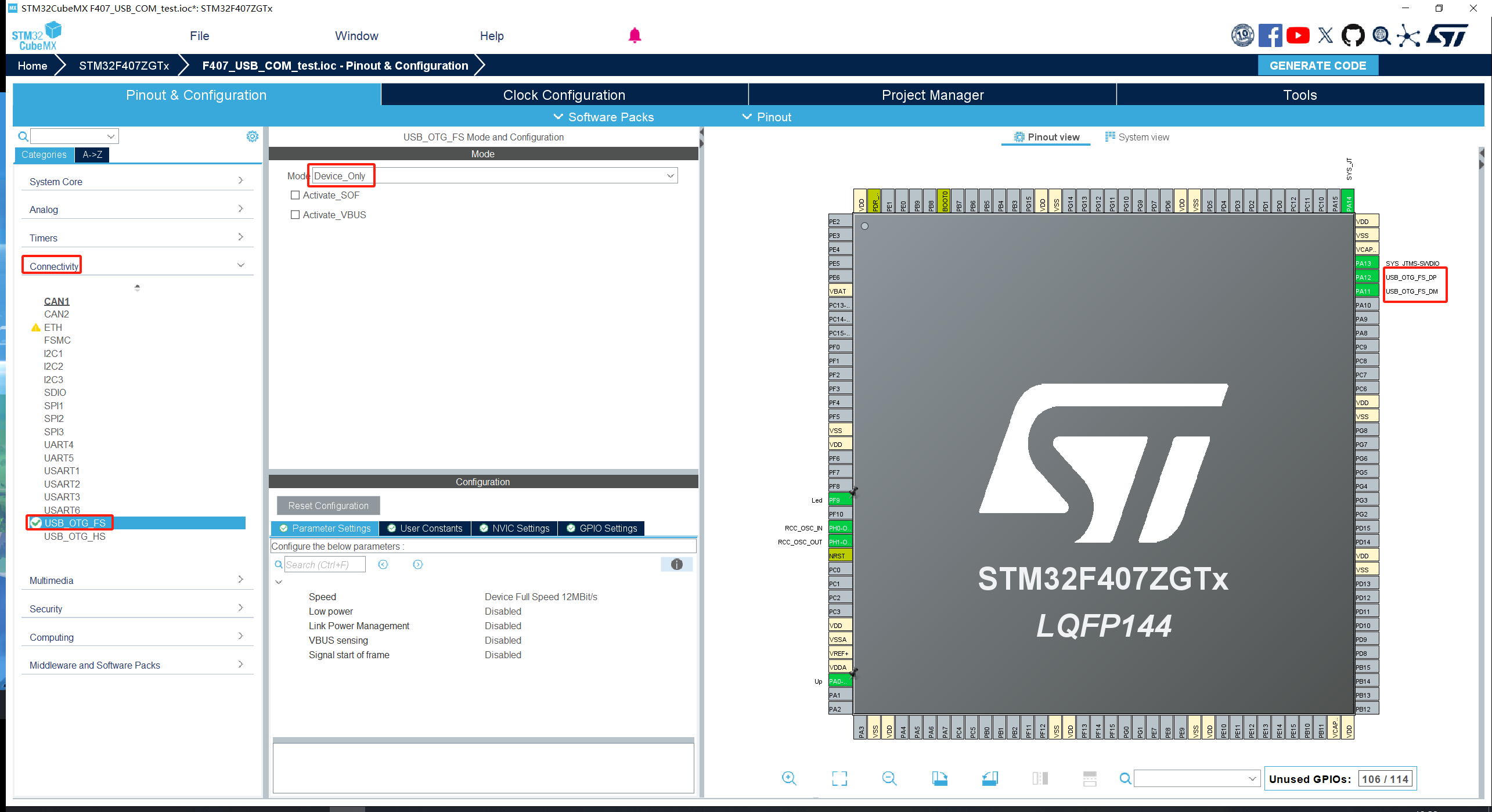
Task: Expand the Software Packs menu
Action: 604,117
